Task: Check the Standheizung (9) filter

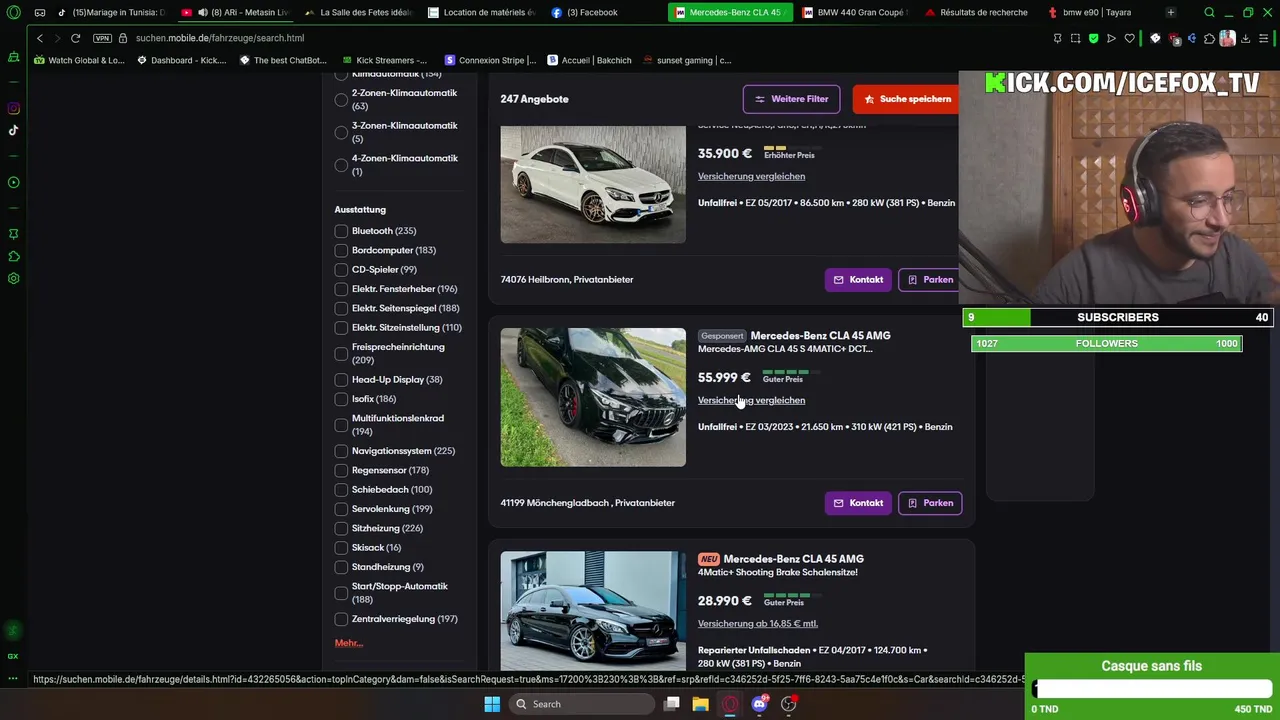Action: tap(341, 567)
